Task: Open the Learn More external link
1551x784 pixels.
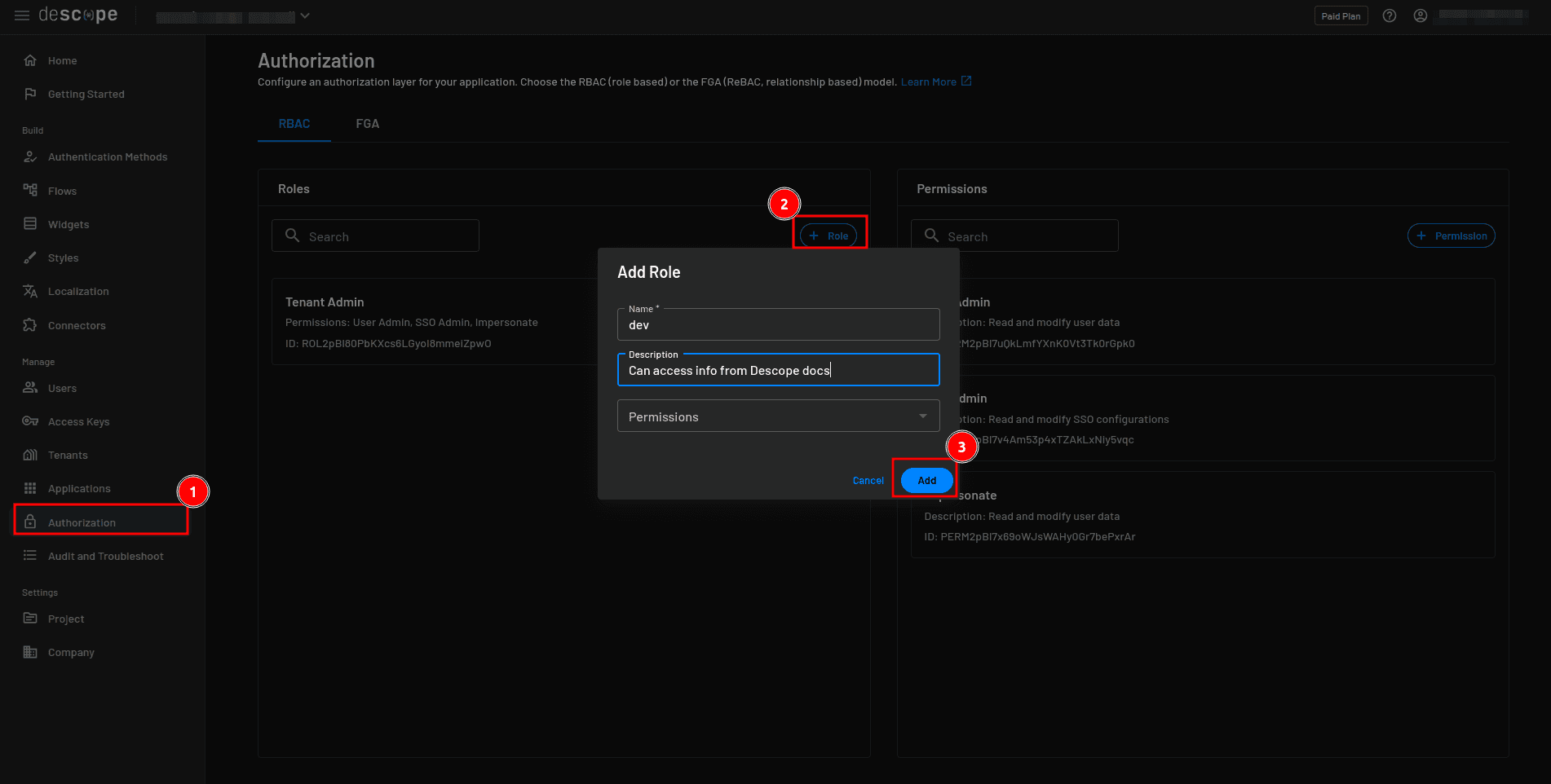Action: coord(935,82)
